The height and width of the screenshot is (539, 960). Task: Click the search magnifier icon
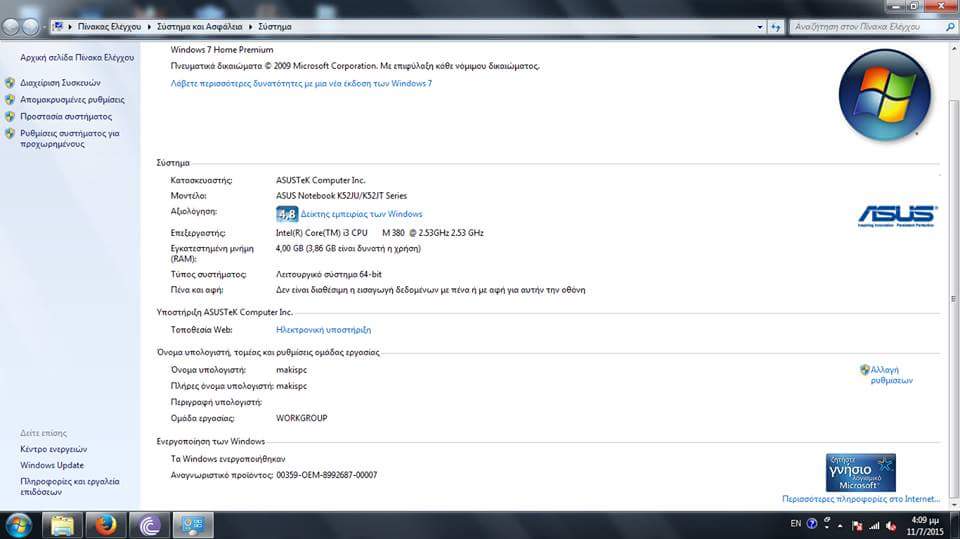click(x=950, y=27)
